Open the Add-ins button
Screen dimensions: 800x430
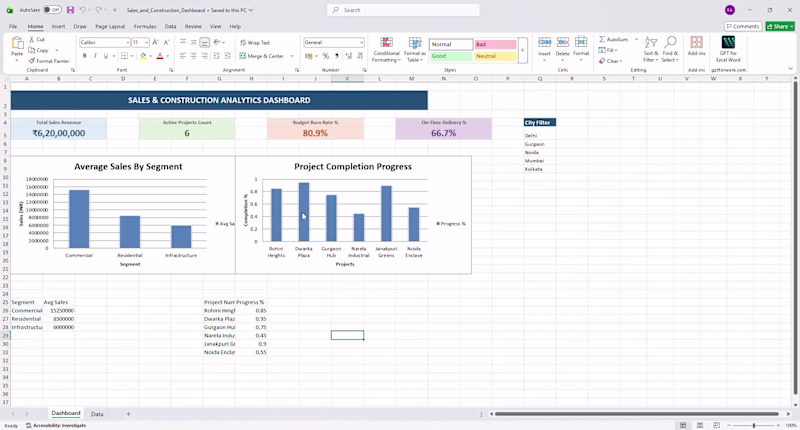point(696,46)
